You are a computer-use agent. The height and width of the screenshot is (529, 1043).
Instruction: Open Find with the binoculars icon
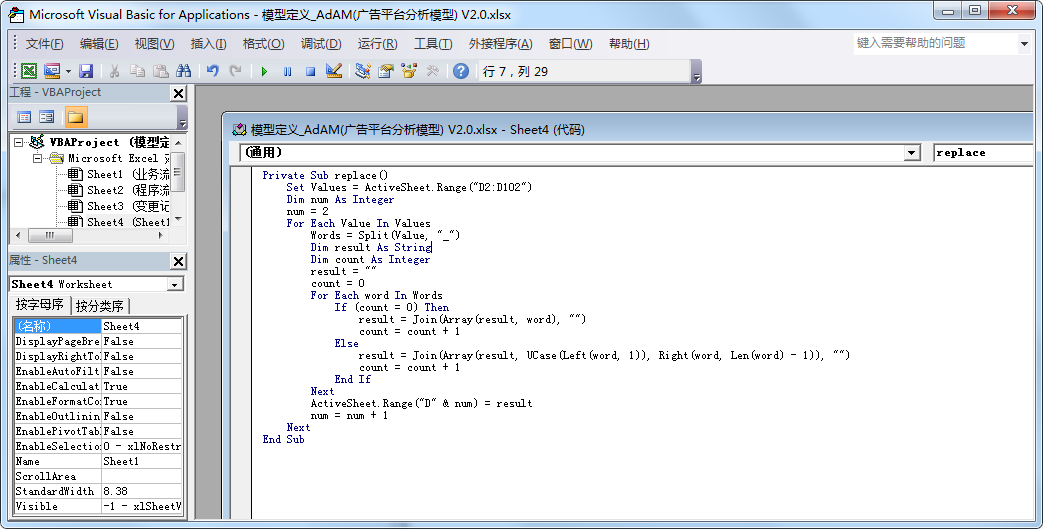pos(184,71)
